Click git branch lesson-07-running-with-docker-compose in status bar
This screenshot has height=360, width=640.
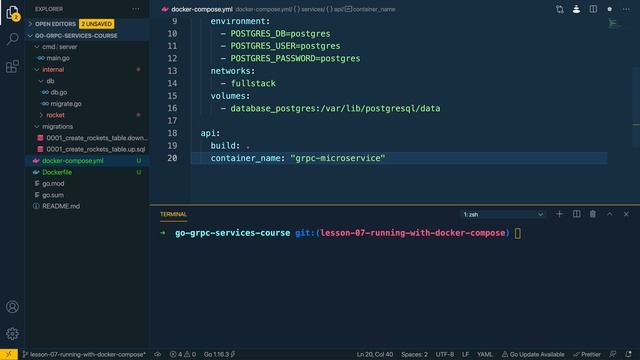(84, 354)
